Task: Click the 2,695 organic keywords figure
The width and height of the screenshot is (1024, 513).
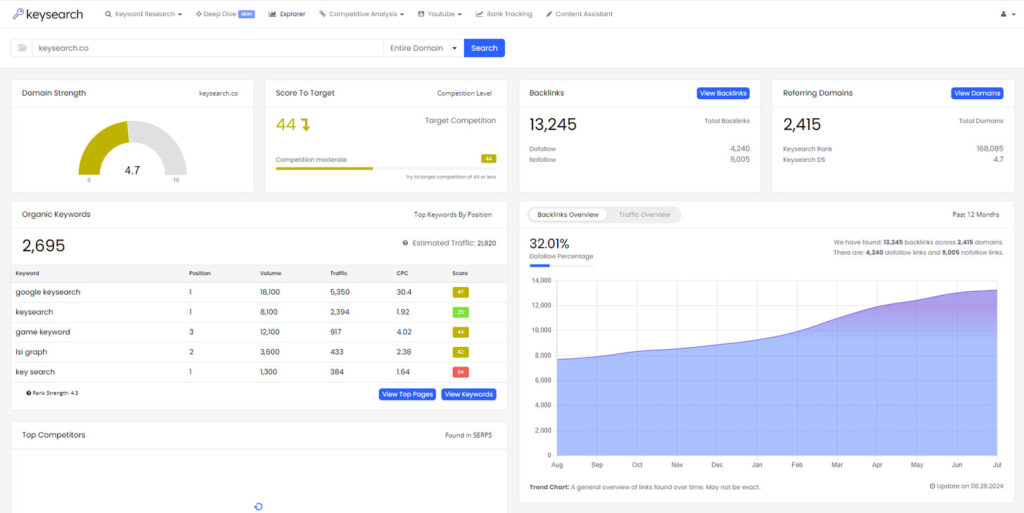Action: pyautogui.click(x=44, y=245)
